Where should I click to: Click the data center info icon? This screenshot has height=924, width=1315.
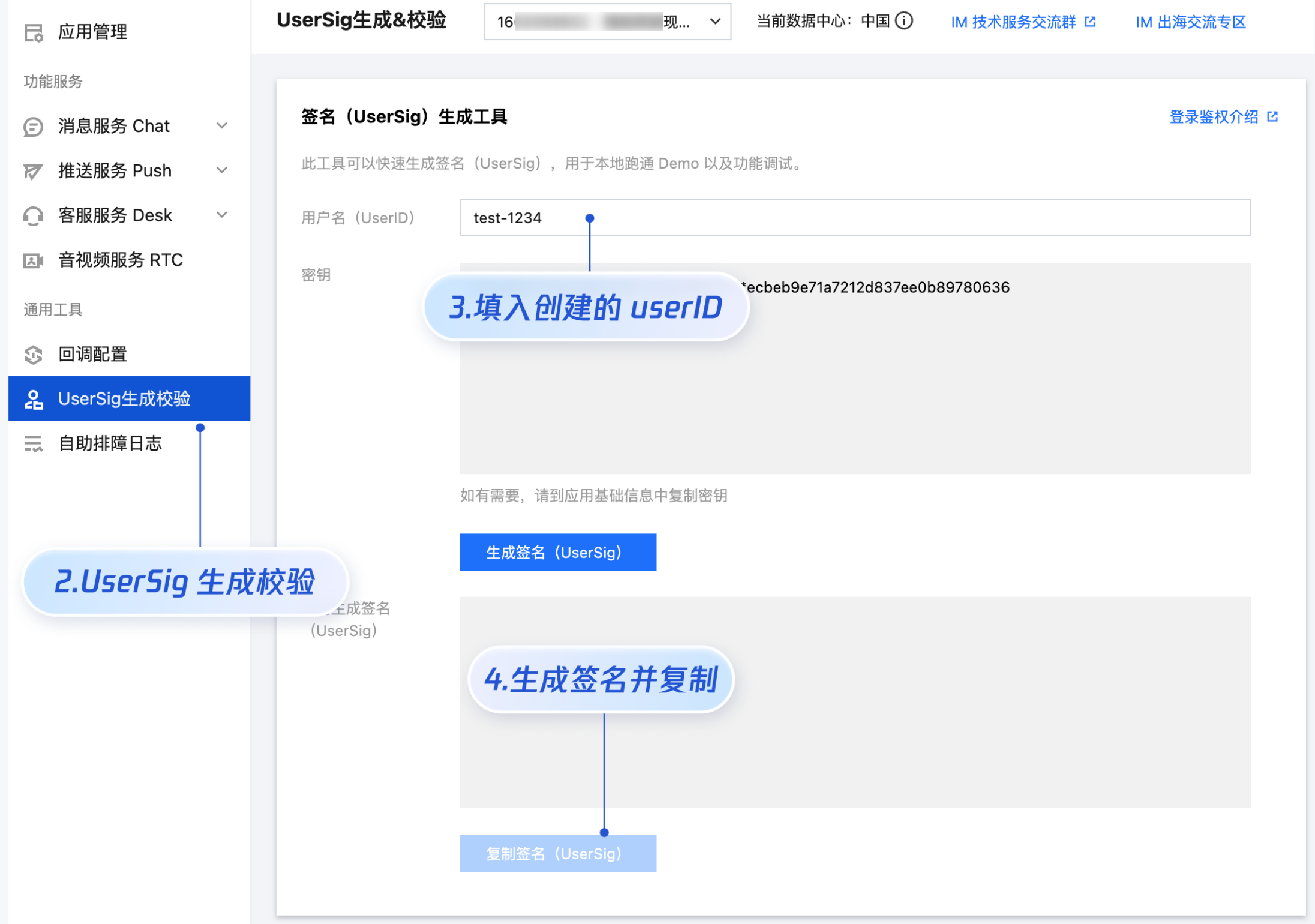pyautogui.click(x=904, y=21)
